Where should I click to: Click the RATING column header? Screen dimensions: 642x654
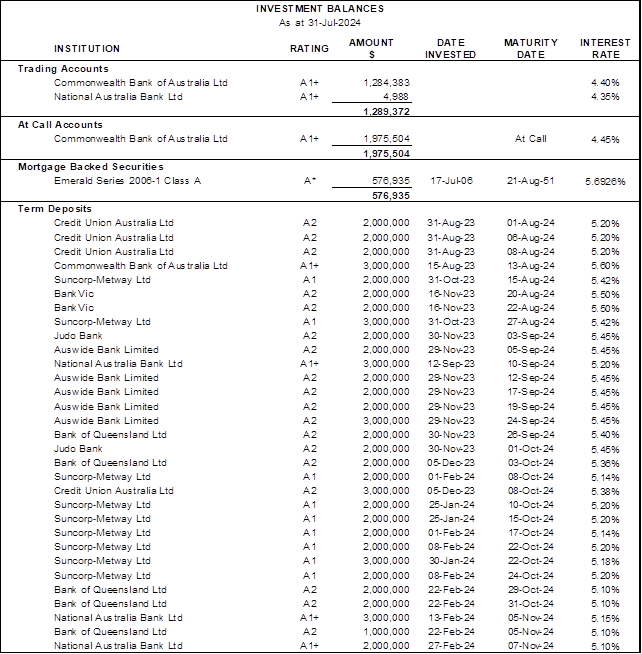click(310, 49)
